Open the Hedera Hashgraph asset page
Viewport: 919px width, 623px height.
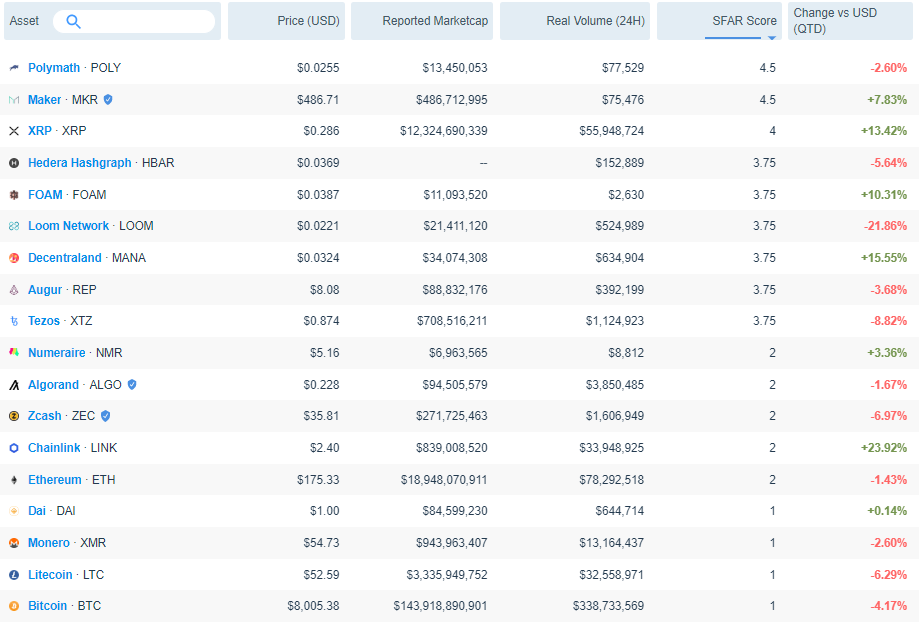80,163
